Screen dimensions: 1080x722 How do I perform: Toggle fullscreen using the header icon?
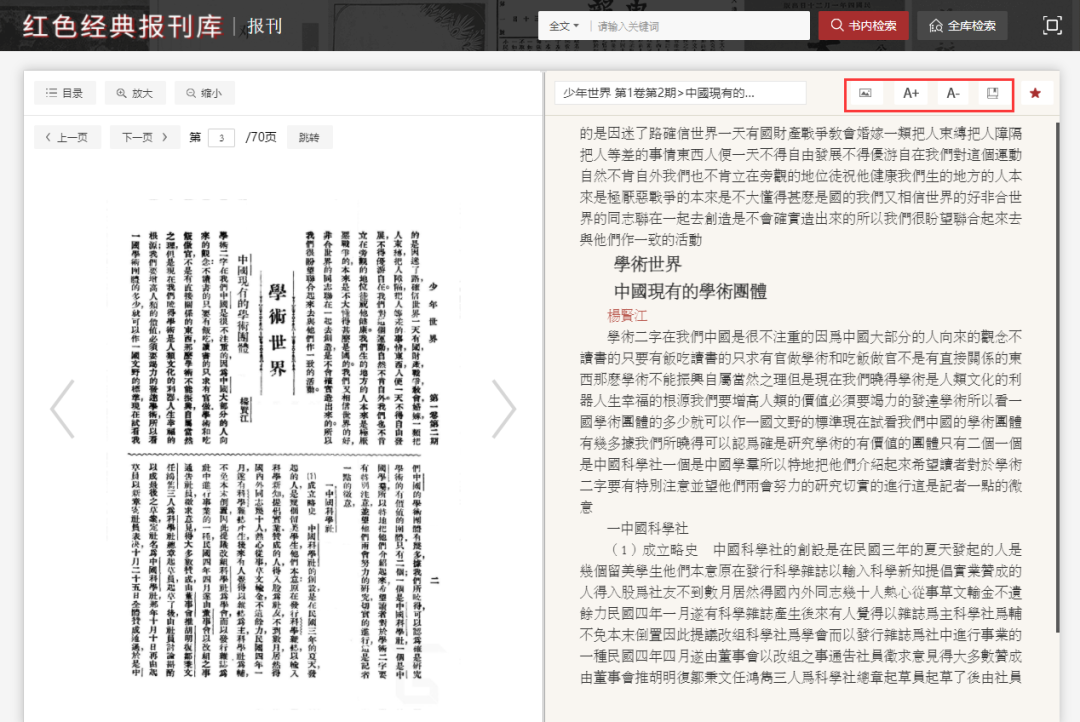1052,26
